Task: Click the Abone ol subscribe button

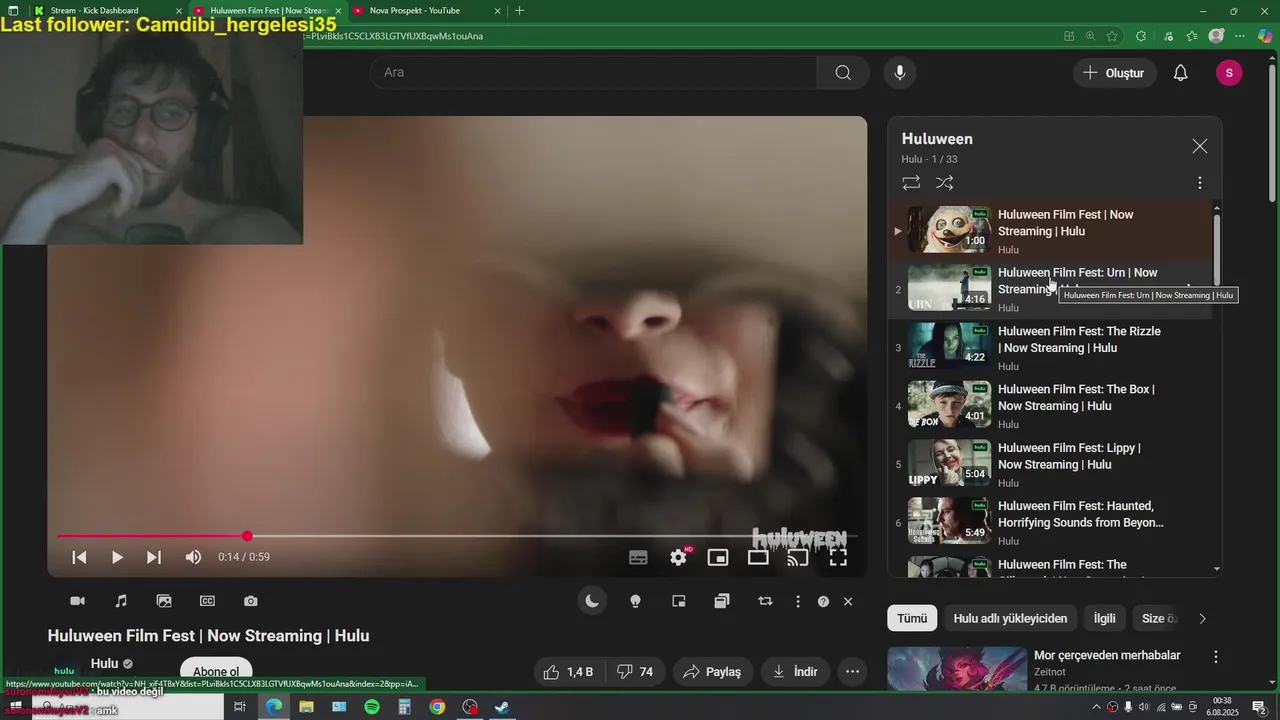Action: (216, 672)
